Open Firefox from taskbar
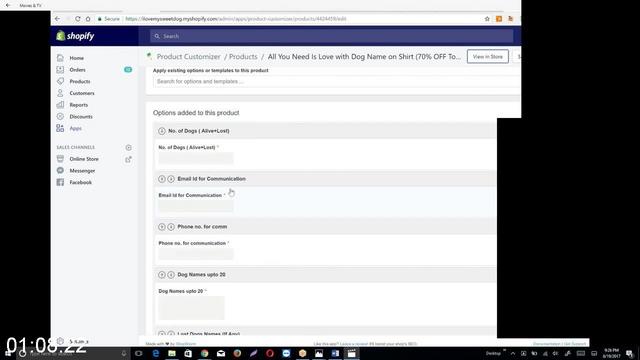 (237, 353)
